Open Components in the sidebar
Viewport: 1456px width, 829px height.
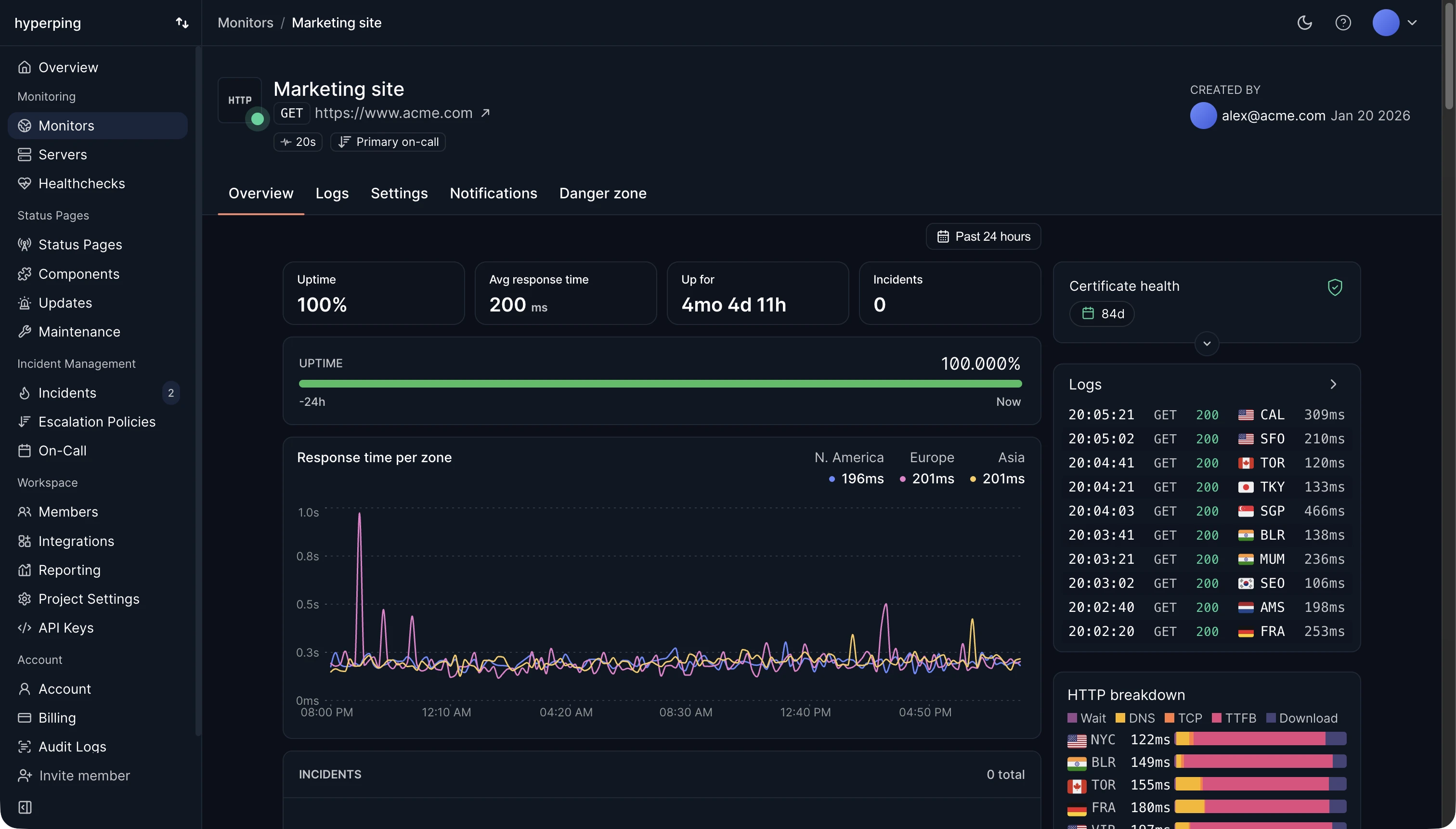(97, 274)
